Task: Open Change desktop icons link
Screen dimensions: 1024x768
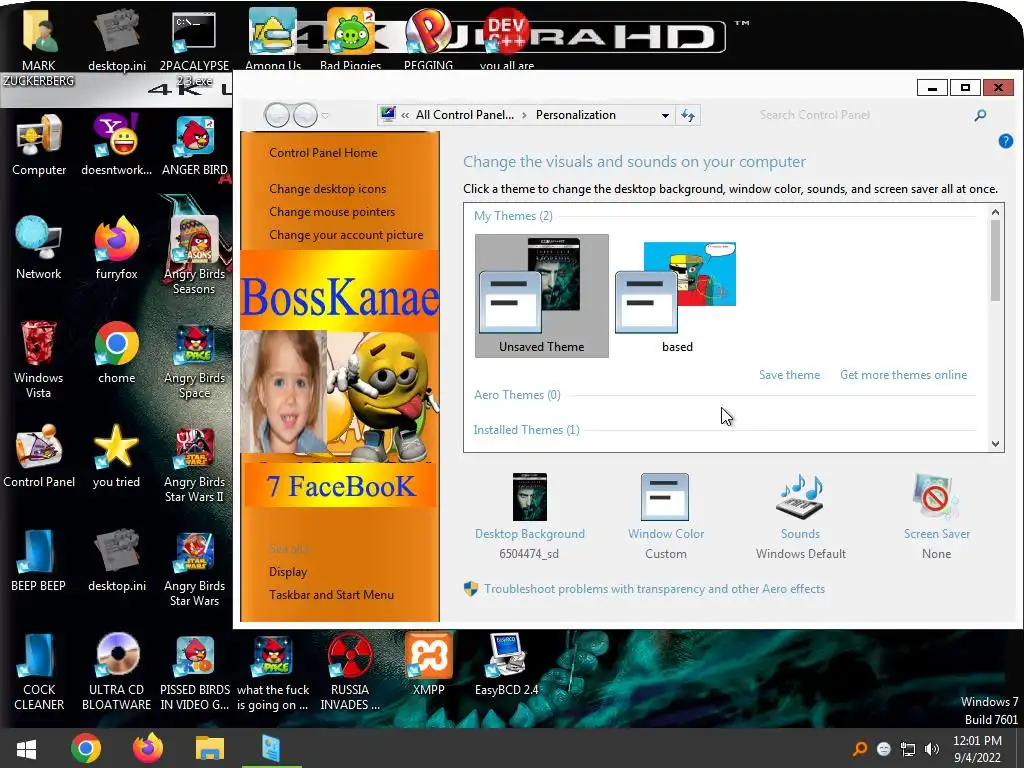Action: (327, 189)
